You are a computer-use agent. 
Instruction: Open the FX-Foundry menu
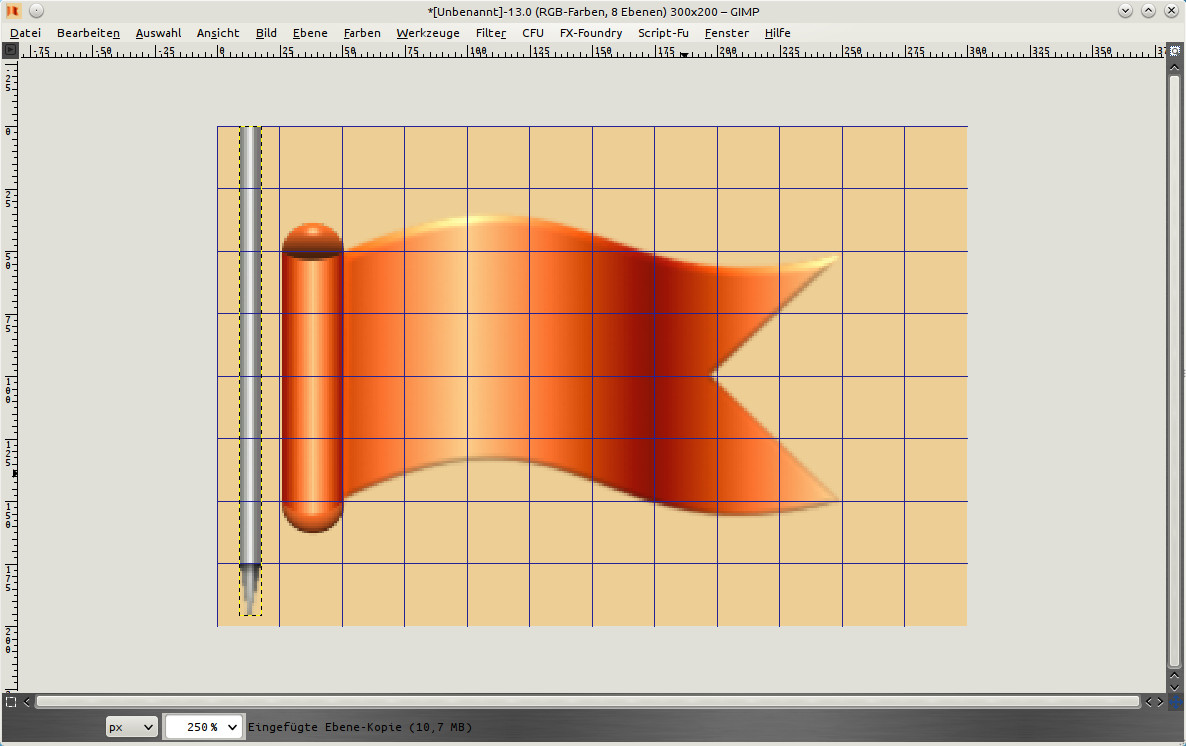[590, 33]
